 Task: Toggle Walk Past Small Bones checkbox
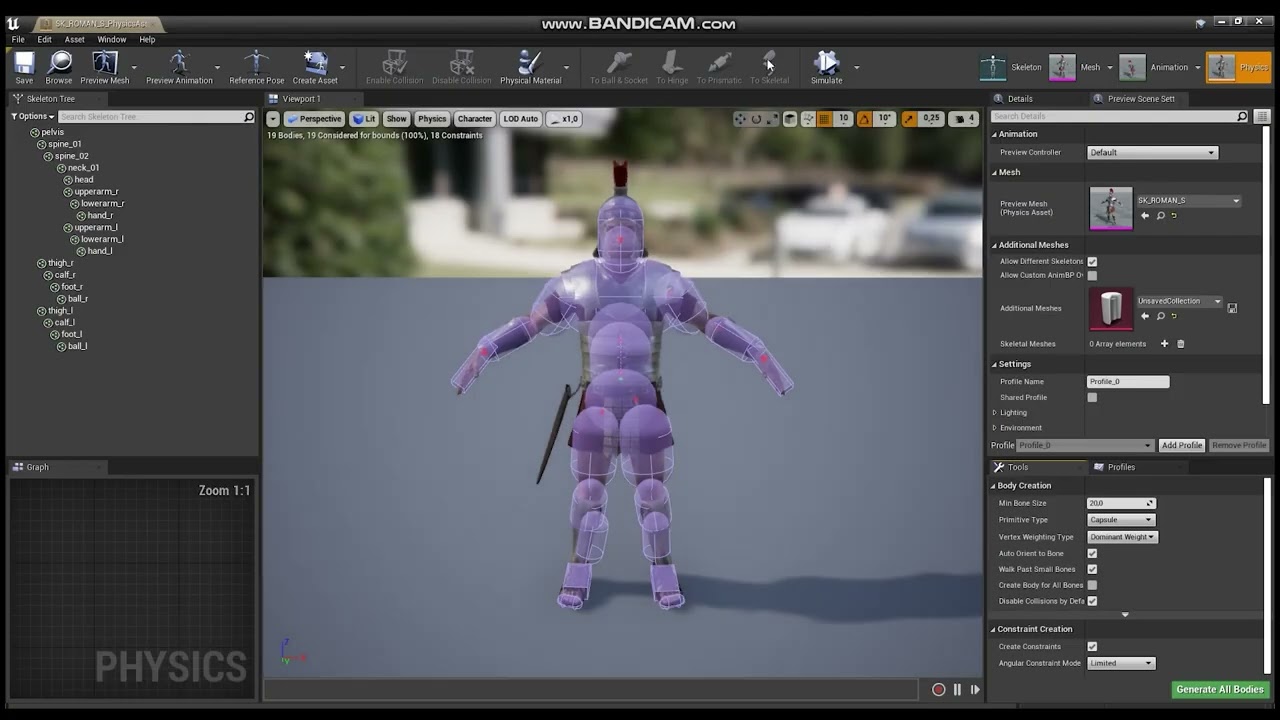[x=1092, y=569]
